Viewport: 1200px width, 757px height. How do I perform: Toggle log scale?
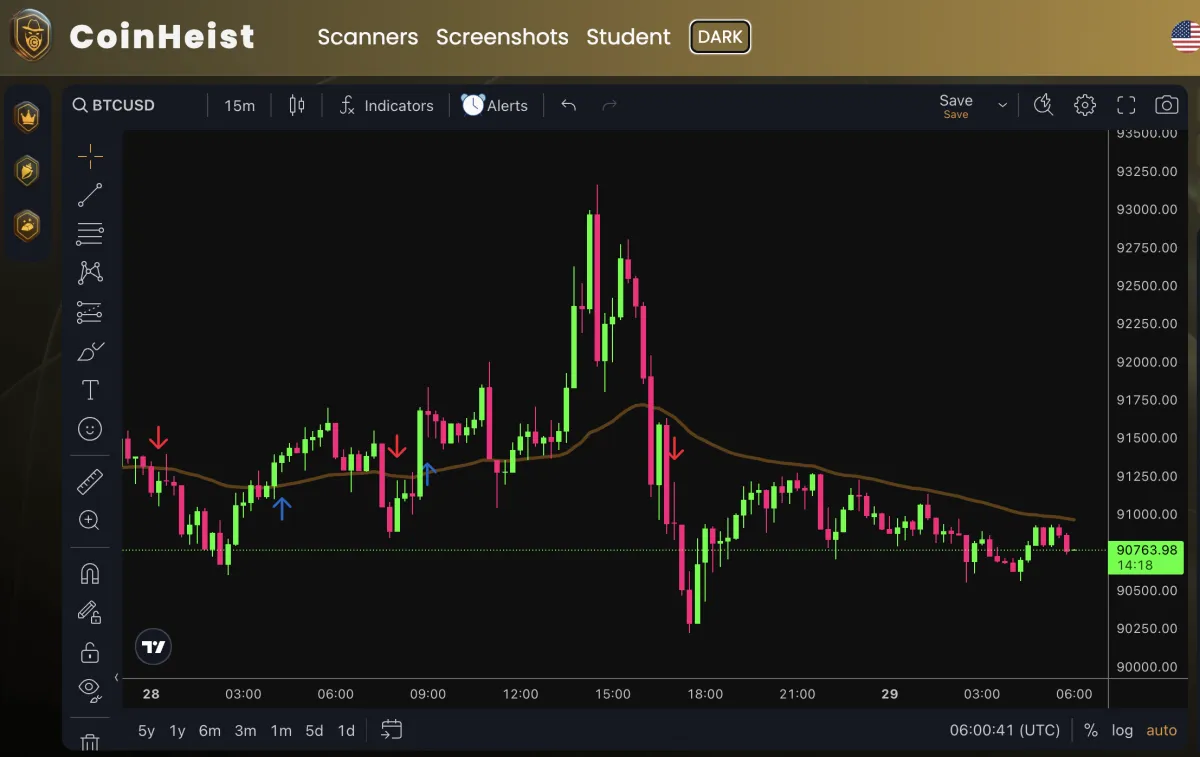tap(1122, 730)
